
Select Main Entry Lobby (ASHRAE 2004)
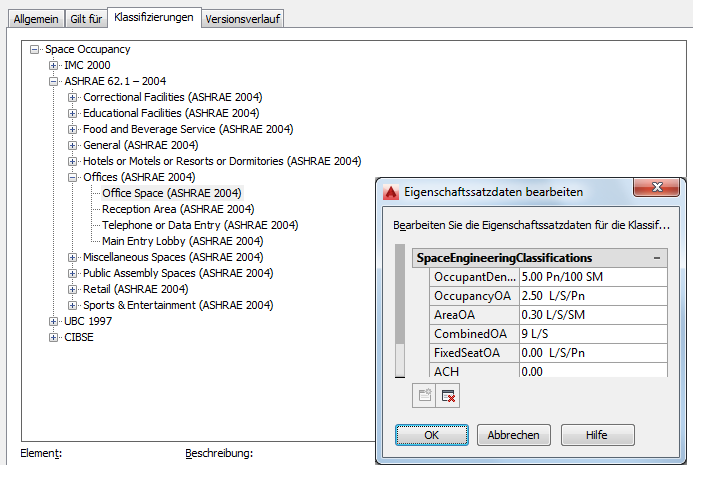click(x=183, y=241)
